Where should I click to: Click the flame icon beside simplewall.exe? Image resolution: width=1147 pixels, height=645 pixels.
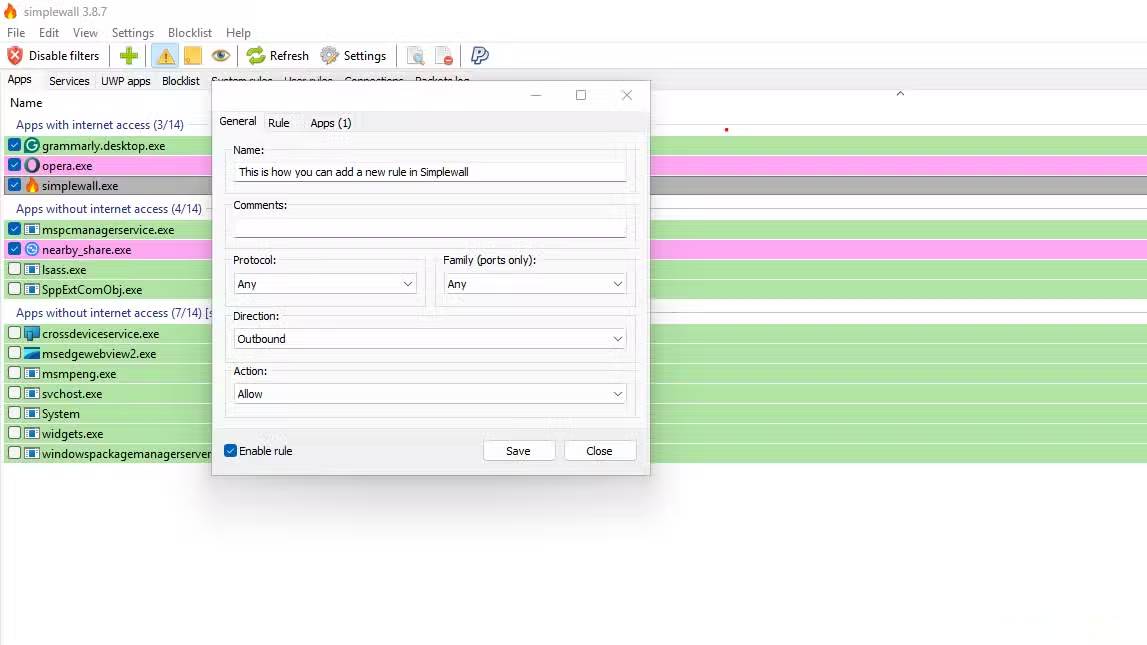click(31, 186)
